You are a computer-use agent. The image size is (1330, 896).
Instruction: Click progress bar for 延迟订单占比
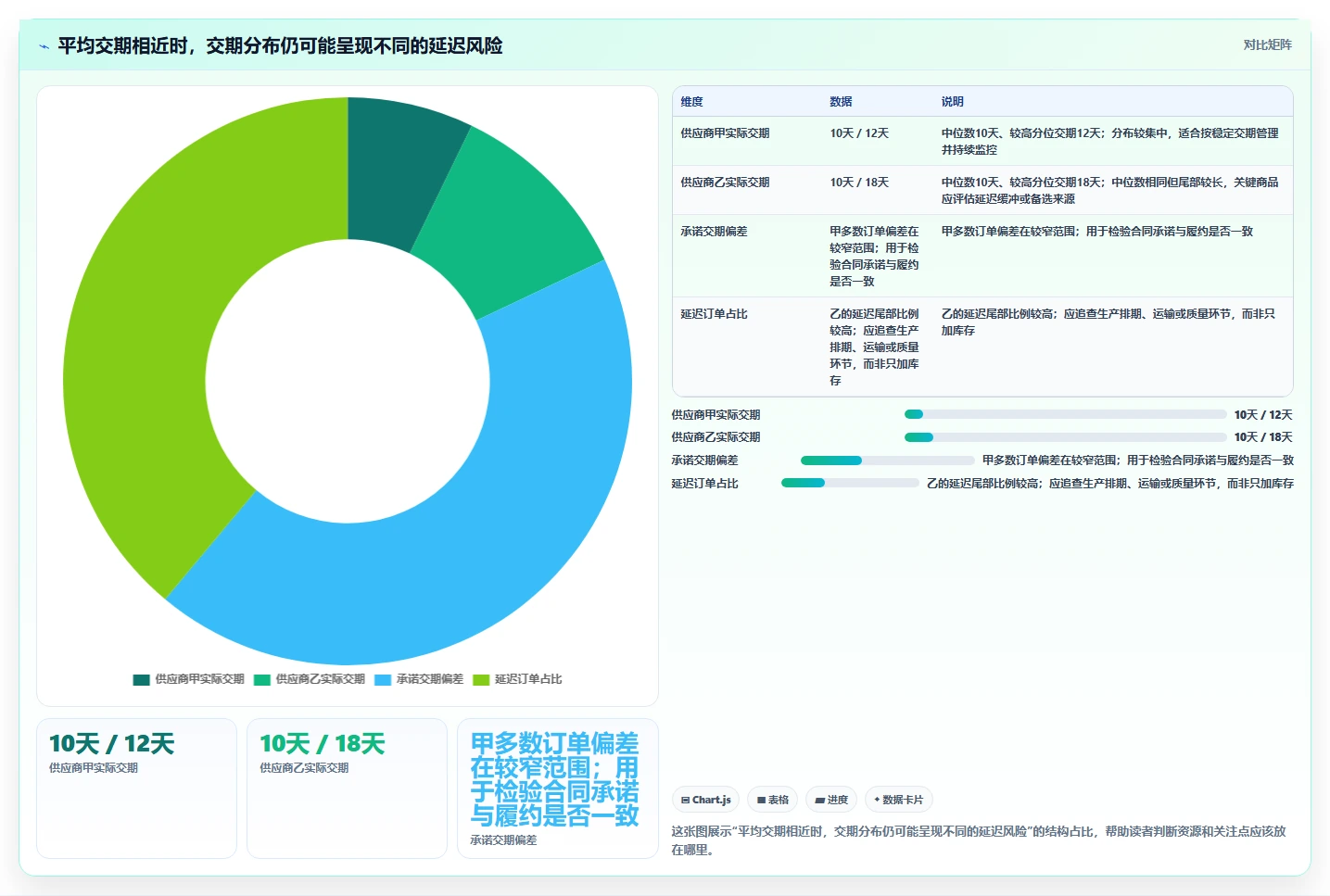850,483
